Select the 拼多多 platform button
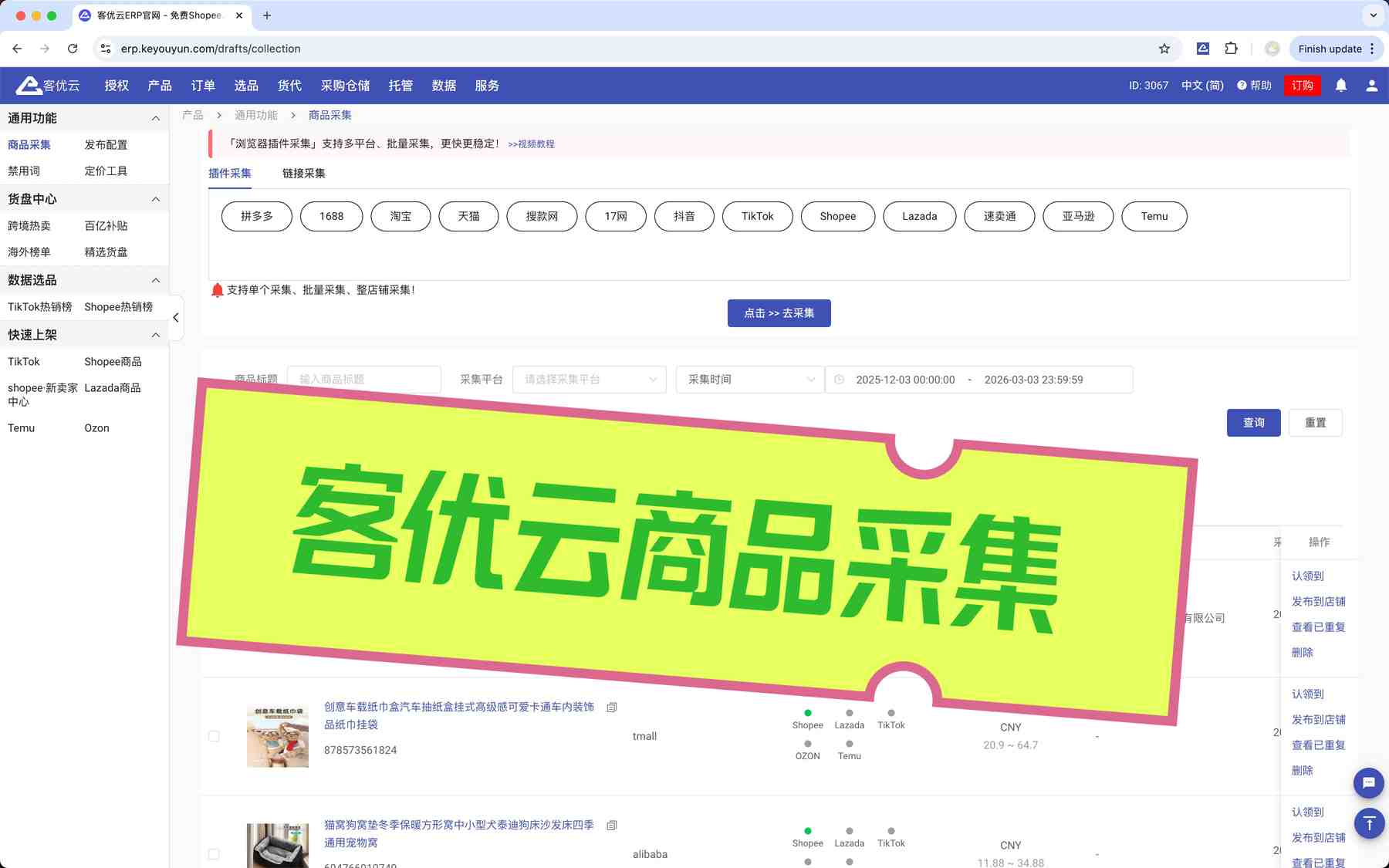This screenshot has width=1389, height=868. [257, 217]
